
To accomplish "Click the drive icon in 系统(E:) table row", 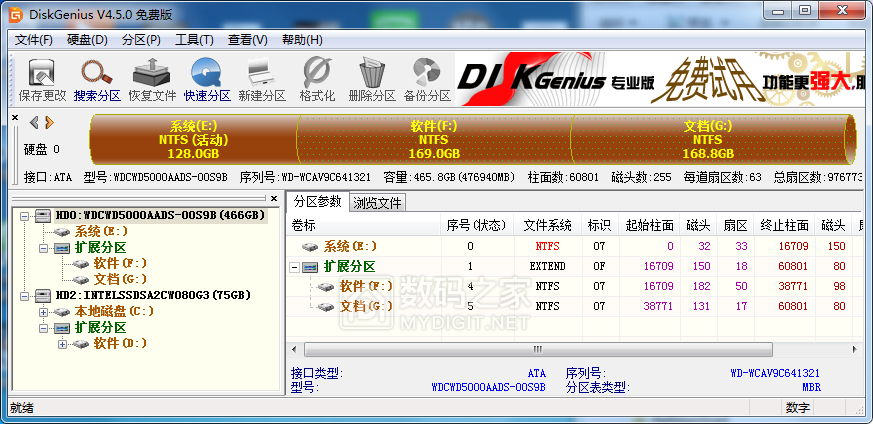I will [x=310, y=246].
